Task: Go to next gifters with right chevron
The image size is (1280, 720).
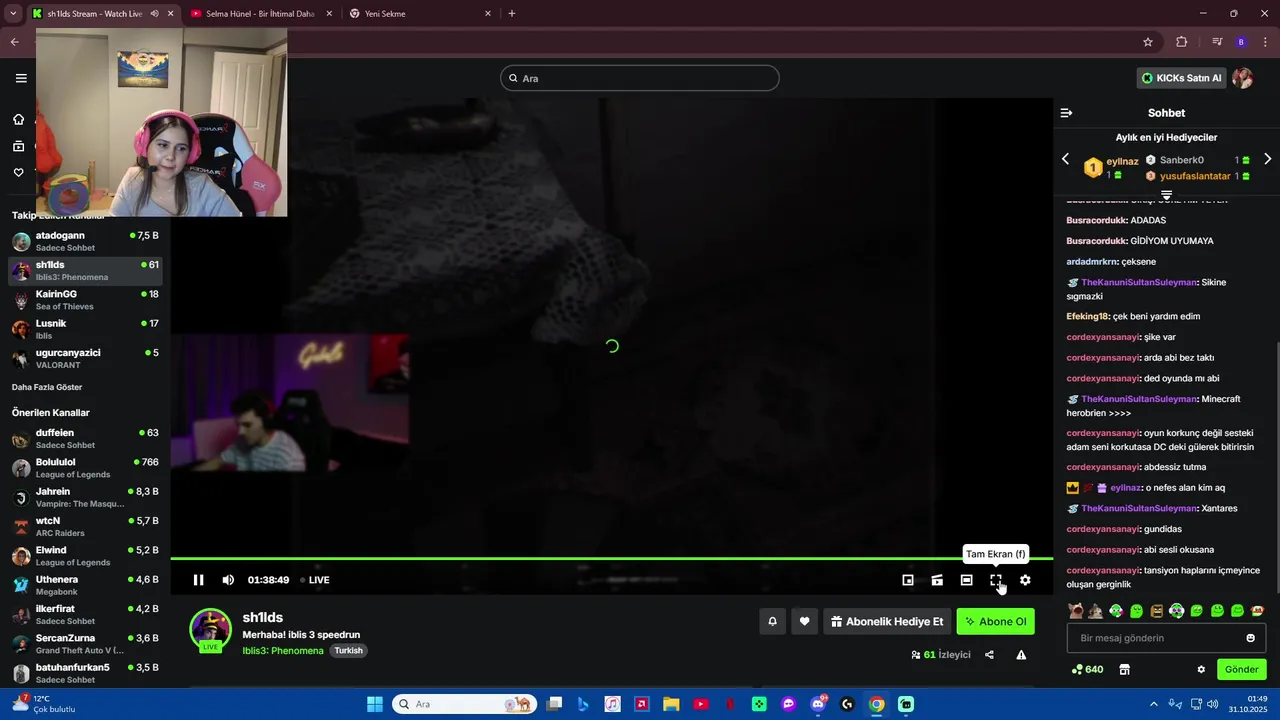Action: coord(1268,159)
